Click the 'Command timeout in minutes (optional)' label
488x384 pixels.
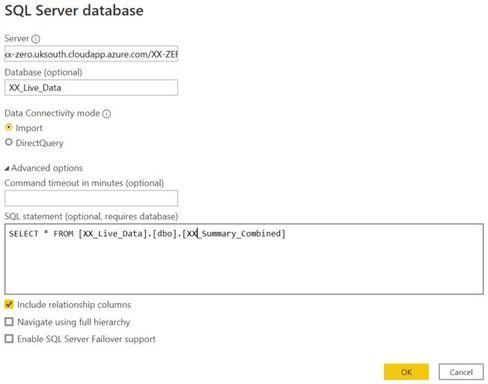pos(84,183)
